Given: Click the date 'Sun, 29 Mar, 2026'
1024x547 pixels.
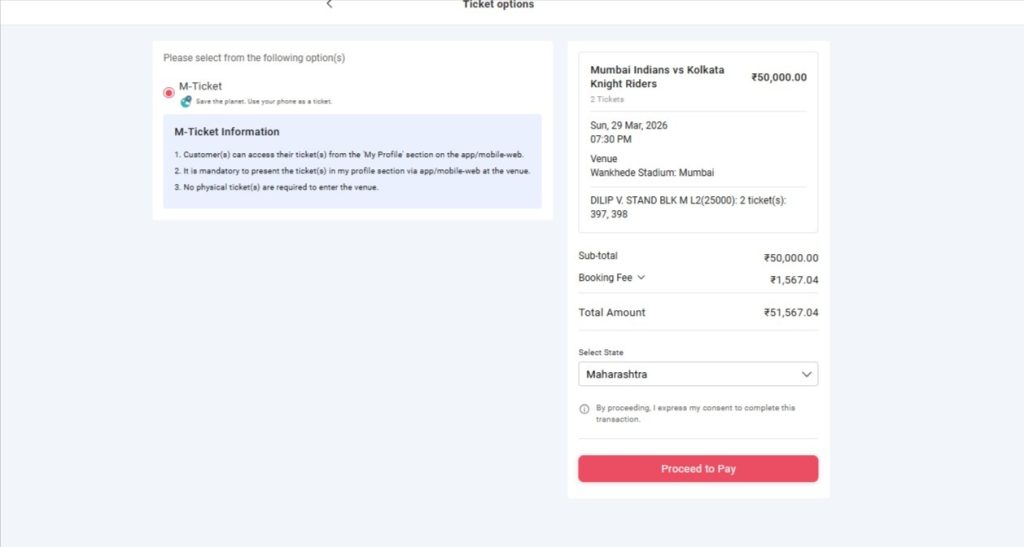Looking at the screenshot, I should pyautogui.click(x=629, y=125).
